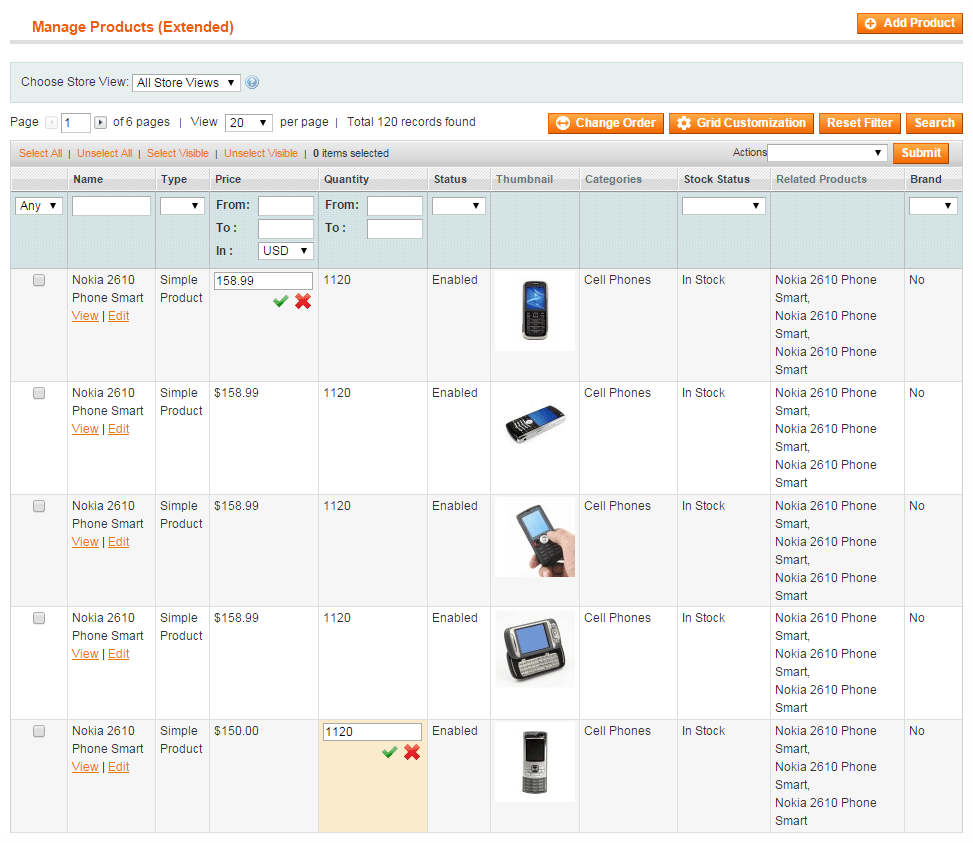973x843 pixels.
Task: Open the Brand filter dropdown
Action: coord(933,206)
